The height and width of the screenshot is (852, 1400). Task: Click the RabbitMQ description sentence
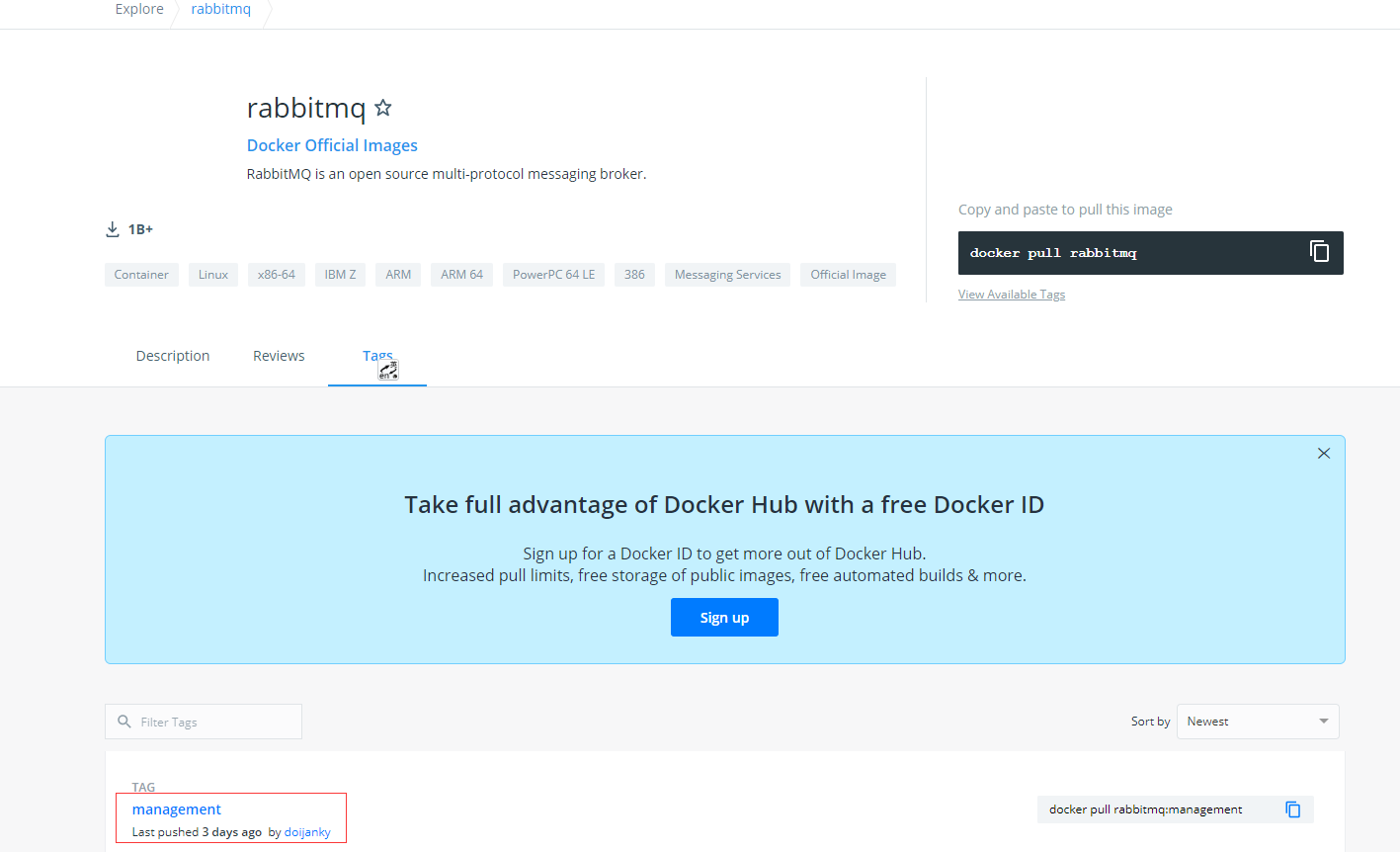pos(447,174)
